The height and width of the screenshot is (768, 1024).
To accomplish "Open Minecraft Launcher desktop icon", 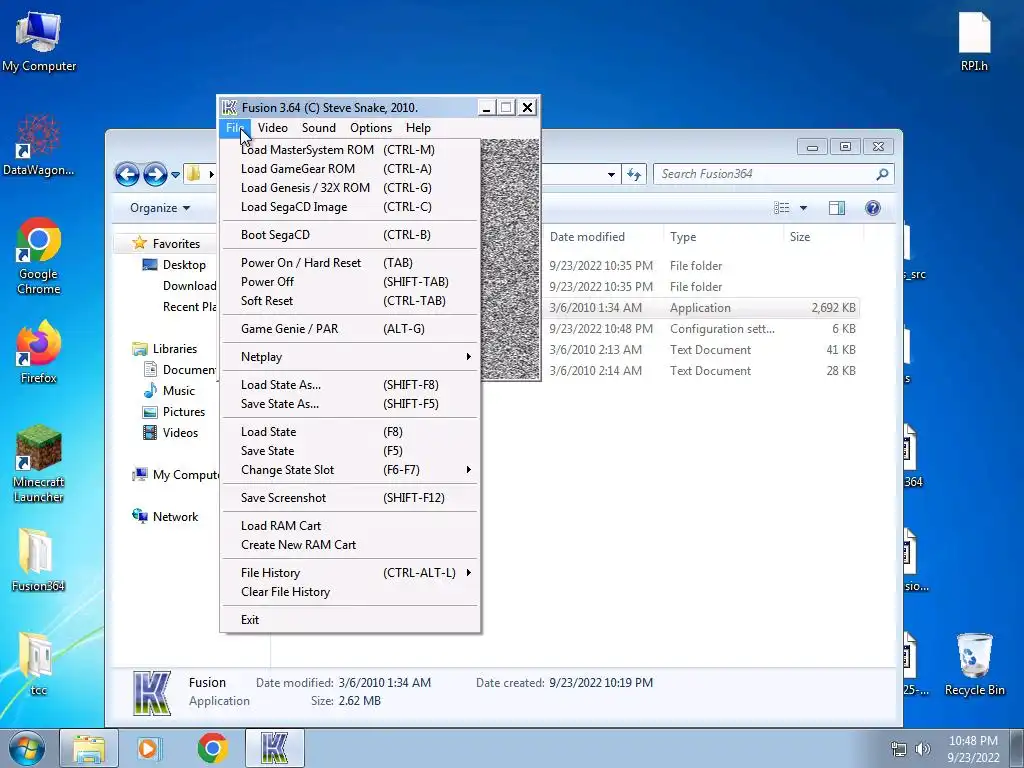I will point(39,464).
